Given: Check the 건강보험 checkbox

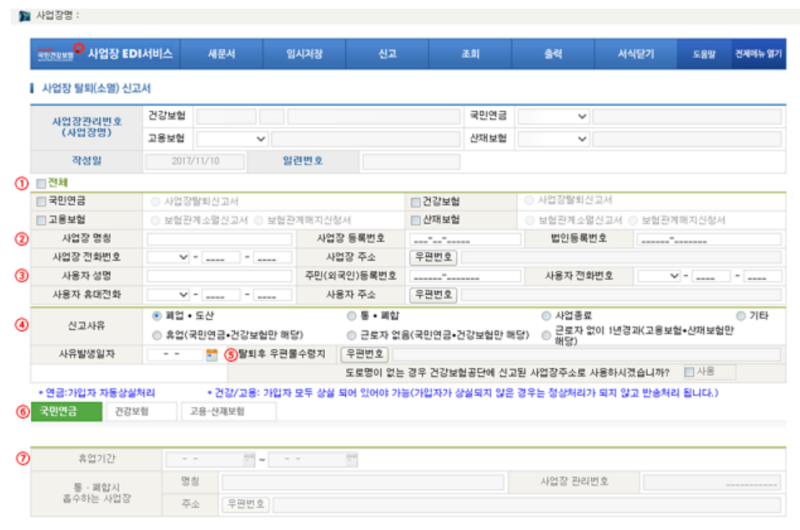Looking at the screenshot, I should 416,202.
